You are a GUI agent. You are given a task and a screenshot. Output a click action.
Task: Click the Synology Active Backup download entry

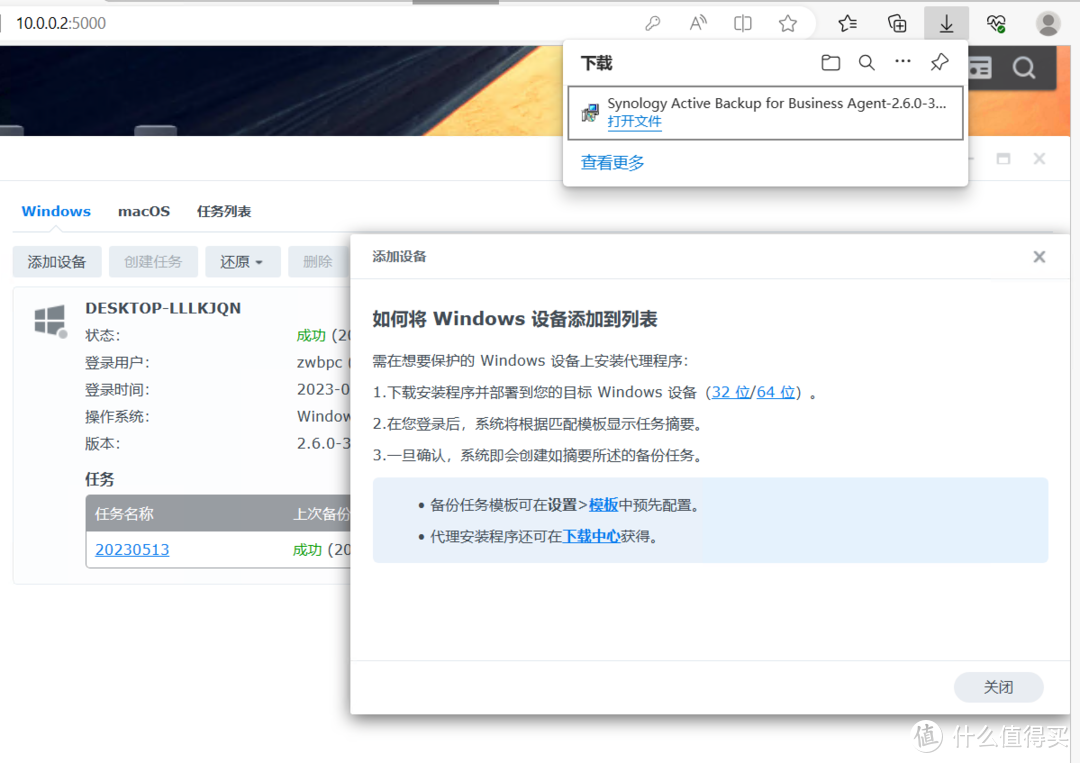[765, 113]
